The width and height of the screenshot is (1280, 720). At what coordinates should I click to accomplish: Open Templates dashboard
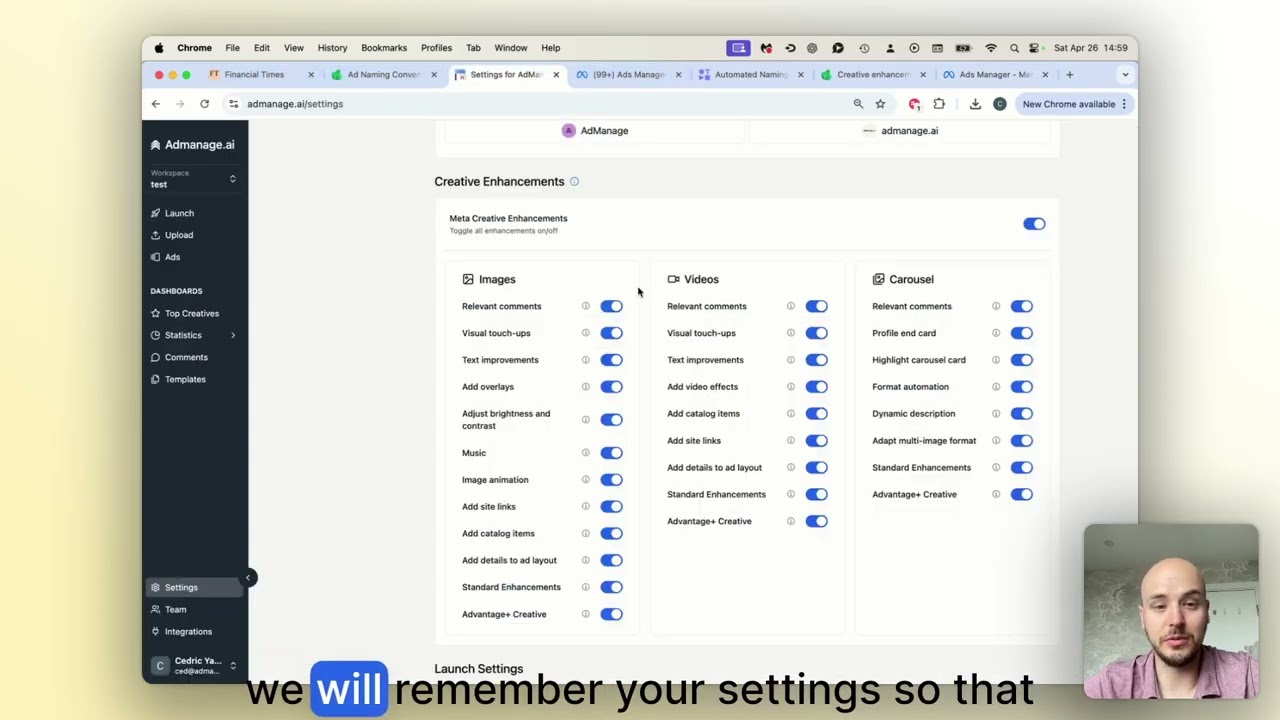pos(185,379)
